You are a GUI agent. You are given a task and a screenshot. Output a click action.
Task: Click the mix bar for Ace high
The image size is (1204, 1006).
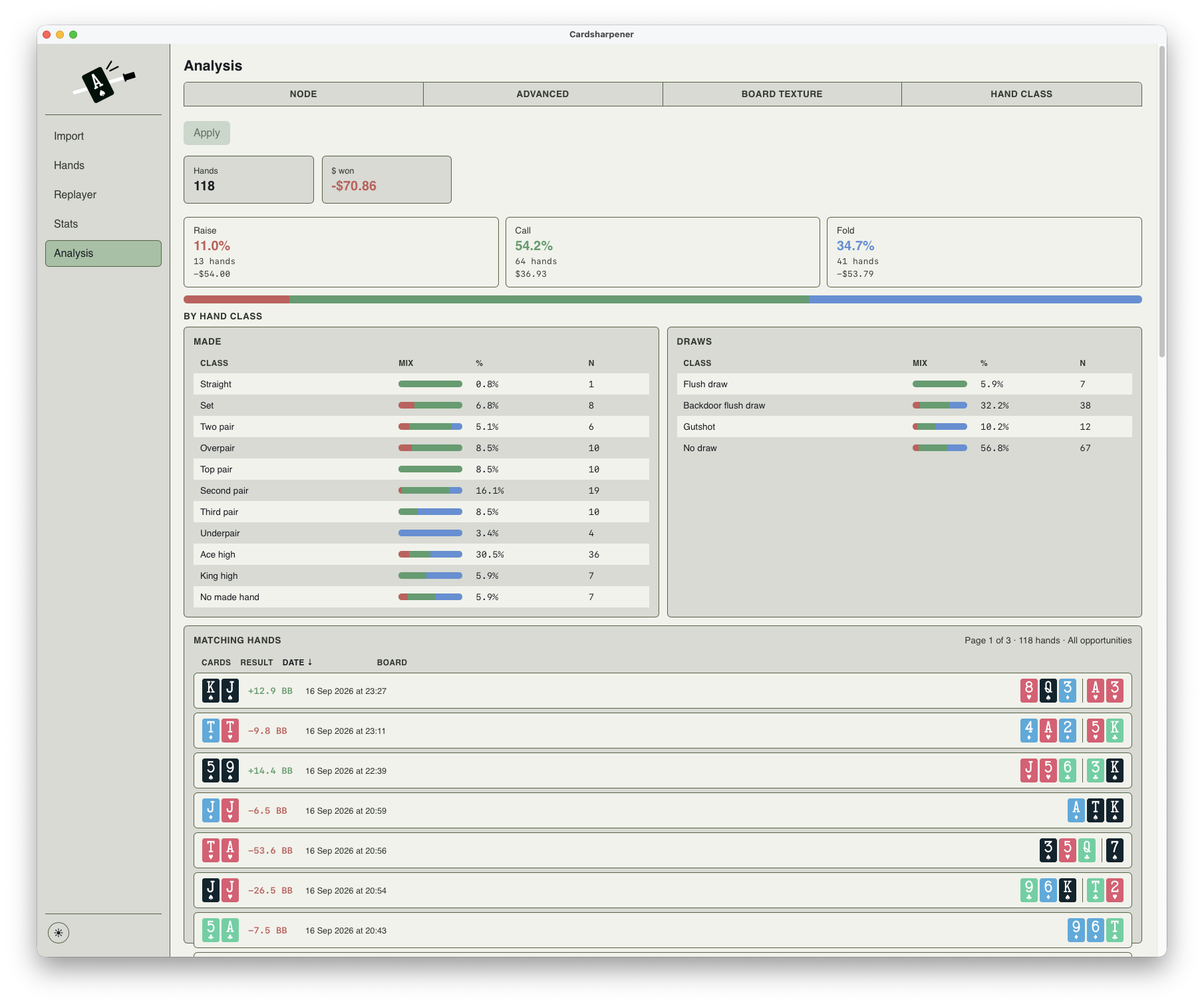click(430, 555)
